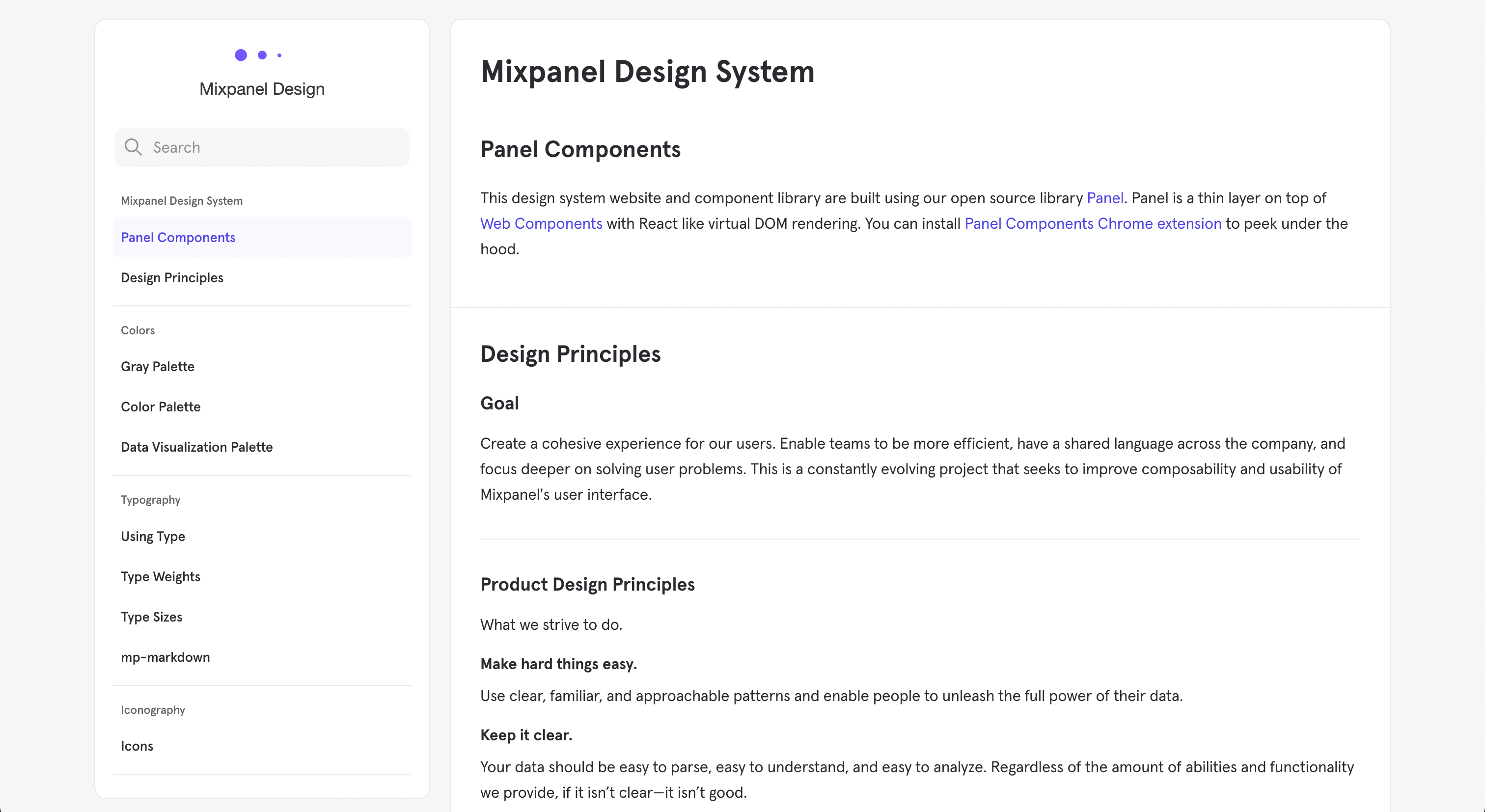
Task: Click the Mixpanel Design title text
Action: (x=262, y=89)
